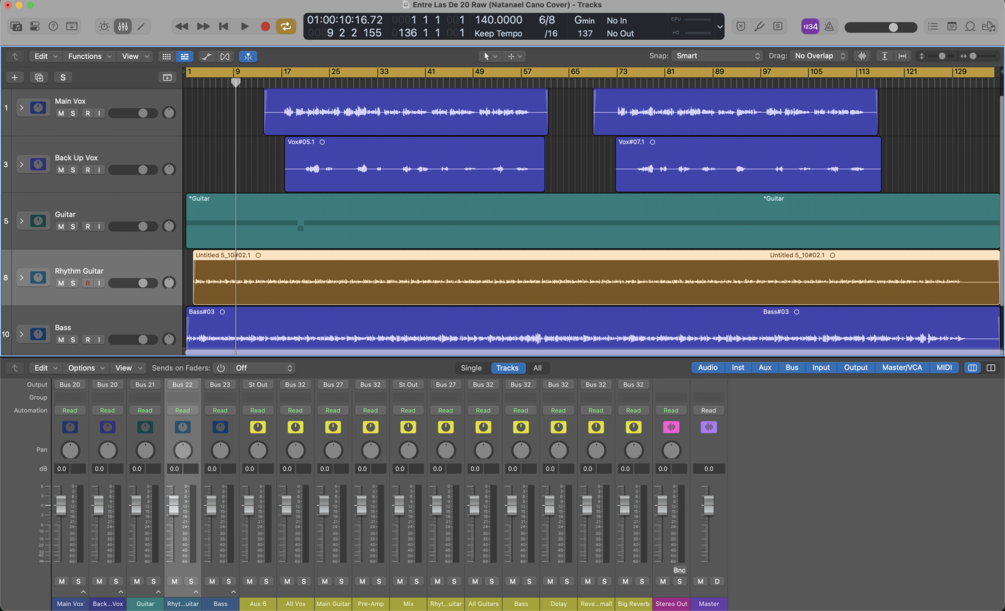Viewport: 1005px width, 611px height.
Task: Toggle the yellow Cycle button
Action: coord(285,26)
